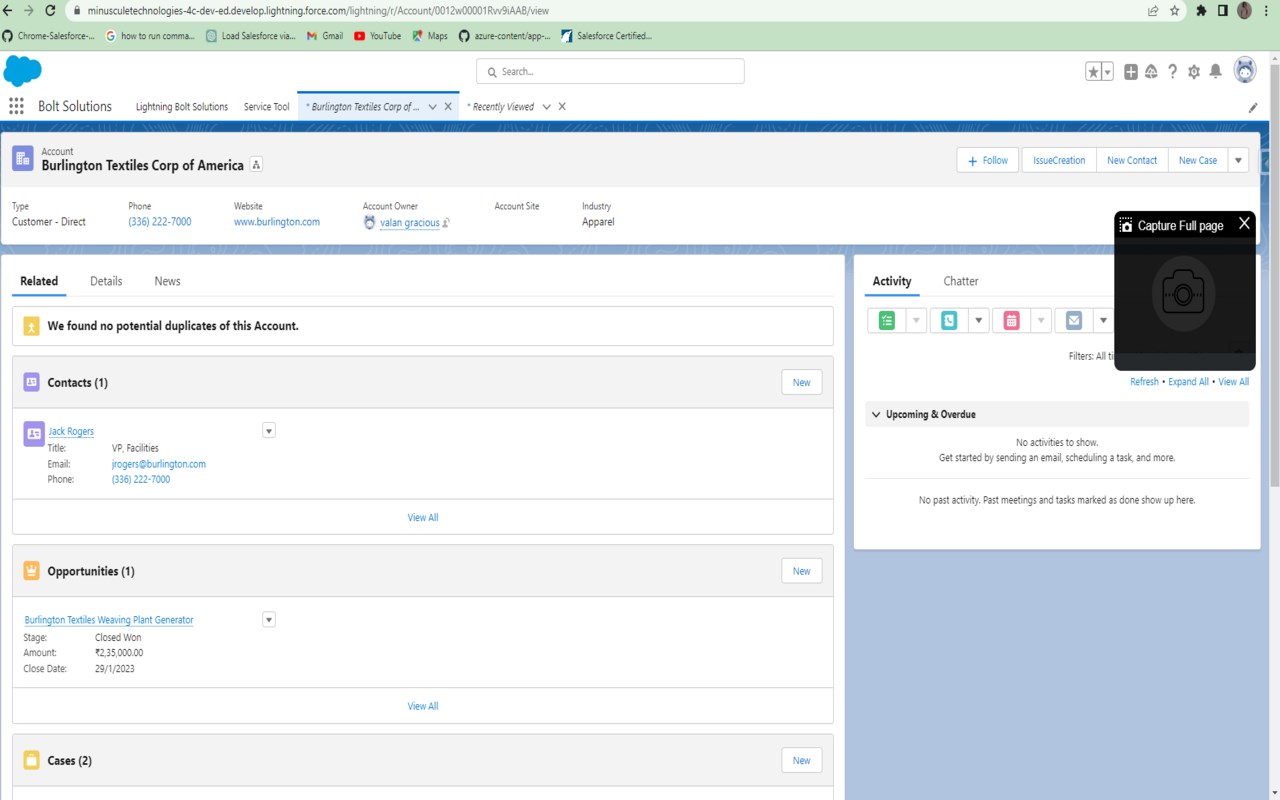Click New in the Opportunities list
Screen dimensions: 1280x800
click(x=802, y=571)
